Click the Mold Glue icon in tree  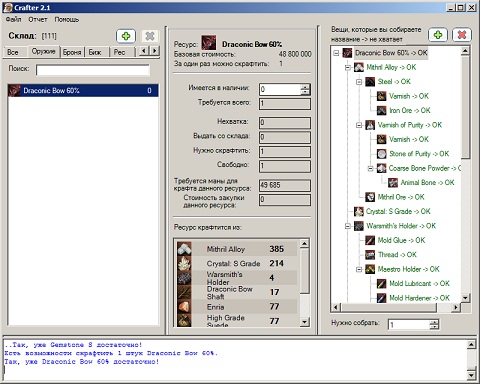(x=370, y=240)
